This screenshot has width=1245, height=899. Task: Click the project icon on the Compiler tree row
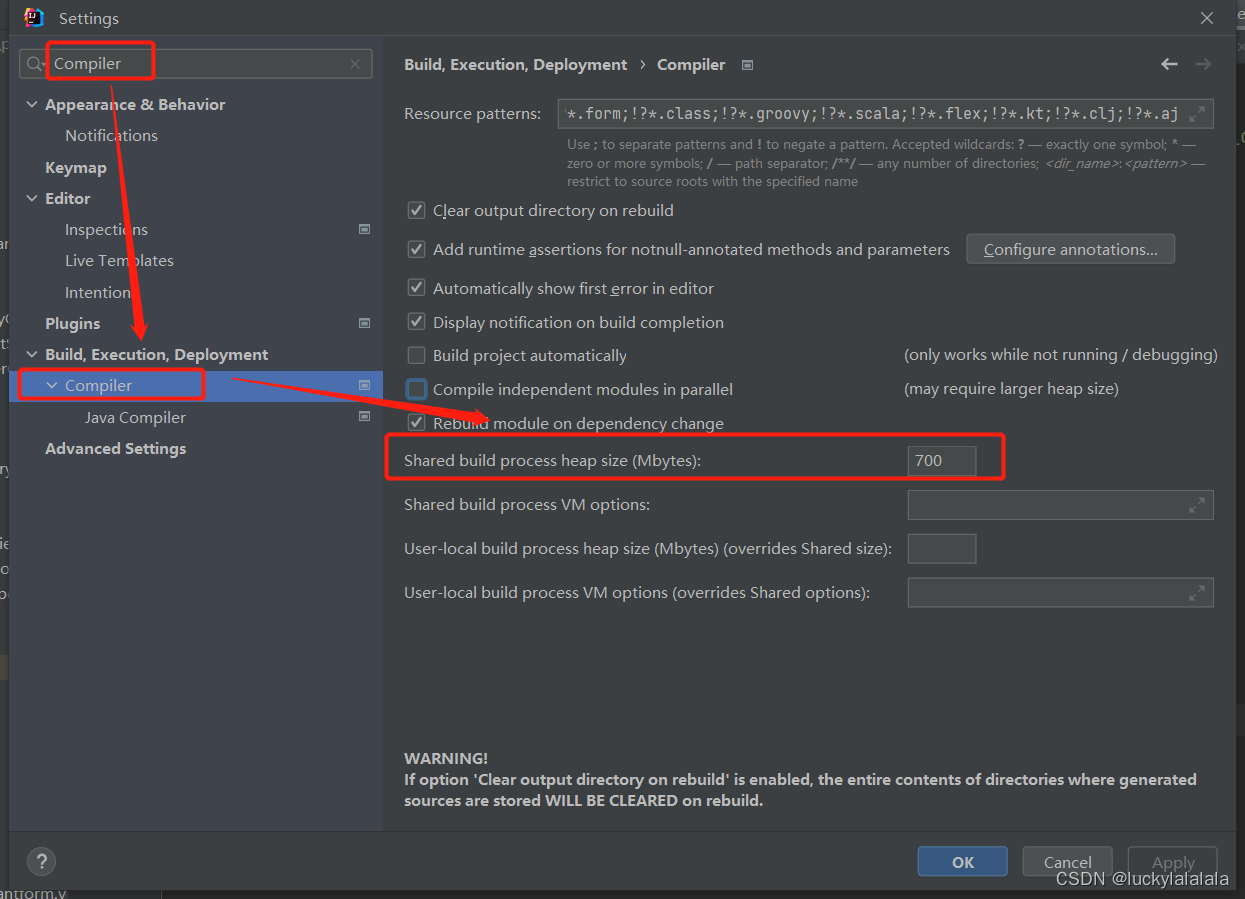click(364, 385)
